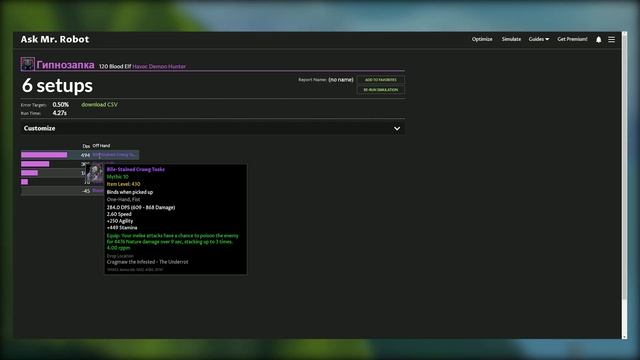Screen dimensions: 640x360
Task: Expand the Guides dropdown menu
Action: click(539, 39)
